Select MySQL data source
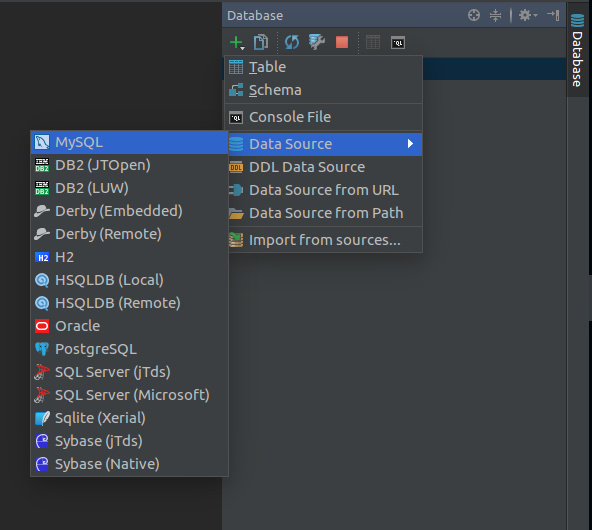This screenshot has height=530, width=592. point(130,142)
